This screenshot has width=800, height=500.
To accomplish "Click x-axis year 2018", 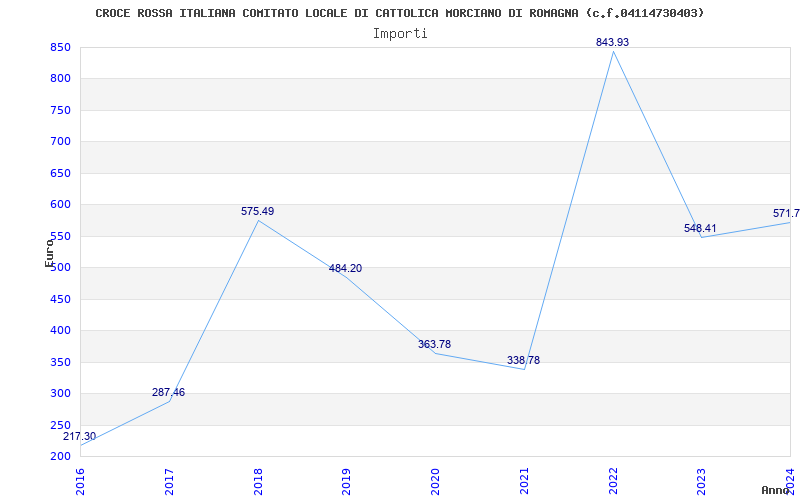I will pyautogui.click(x=258, y=481).
